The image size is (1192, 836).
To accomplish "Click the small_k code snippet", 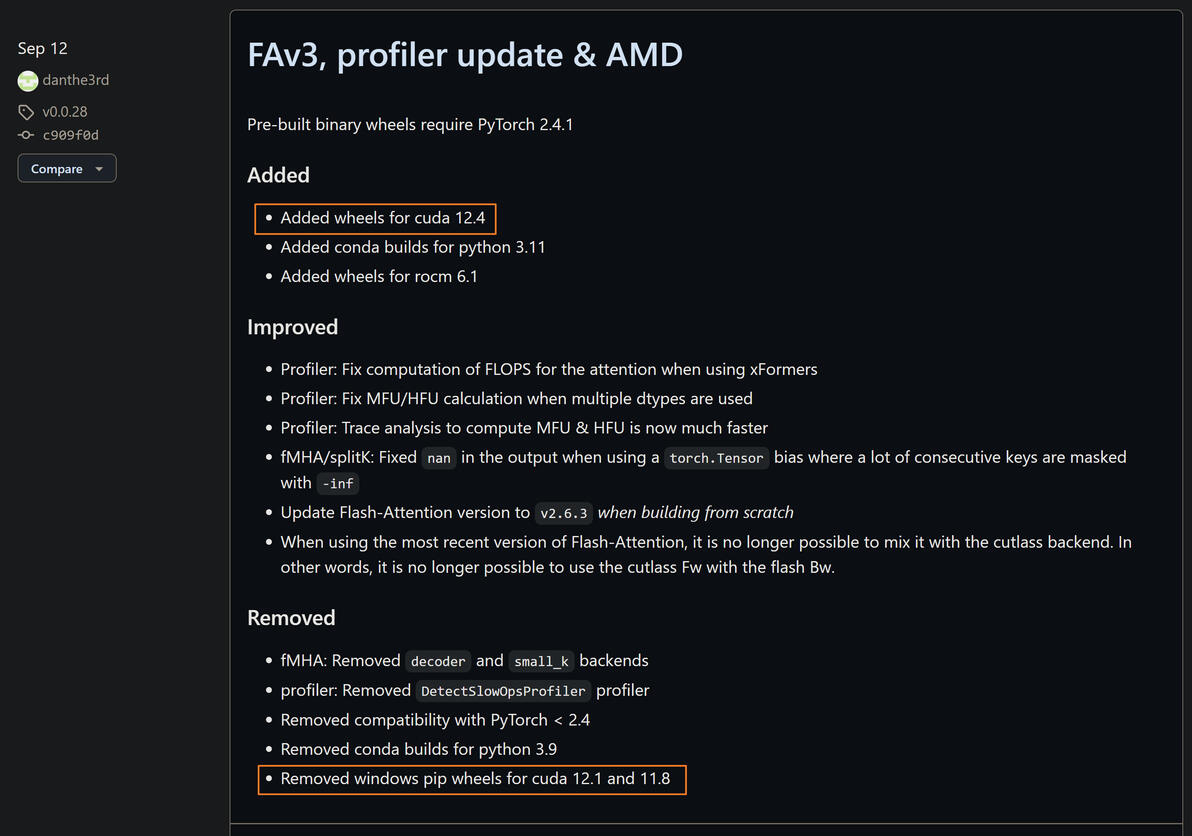I will (540, 661).
